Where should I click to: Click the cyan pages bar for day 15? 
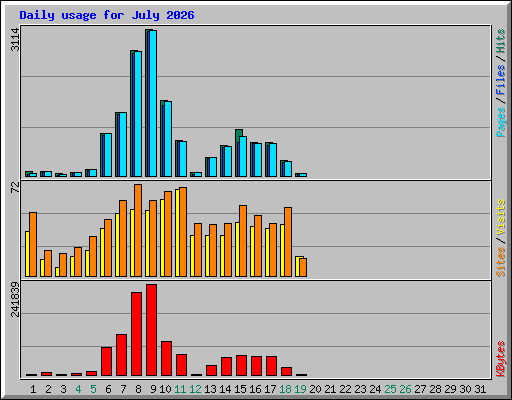coord(243,156)
